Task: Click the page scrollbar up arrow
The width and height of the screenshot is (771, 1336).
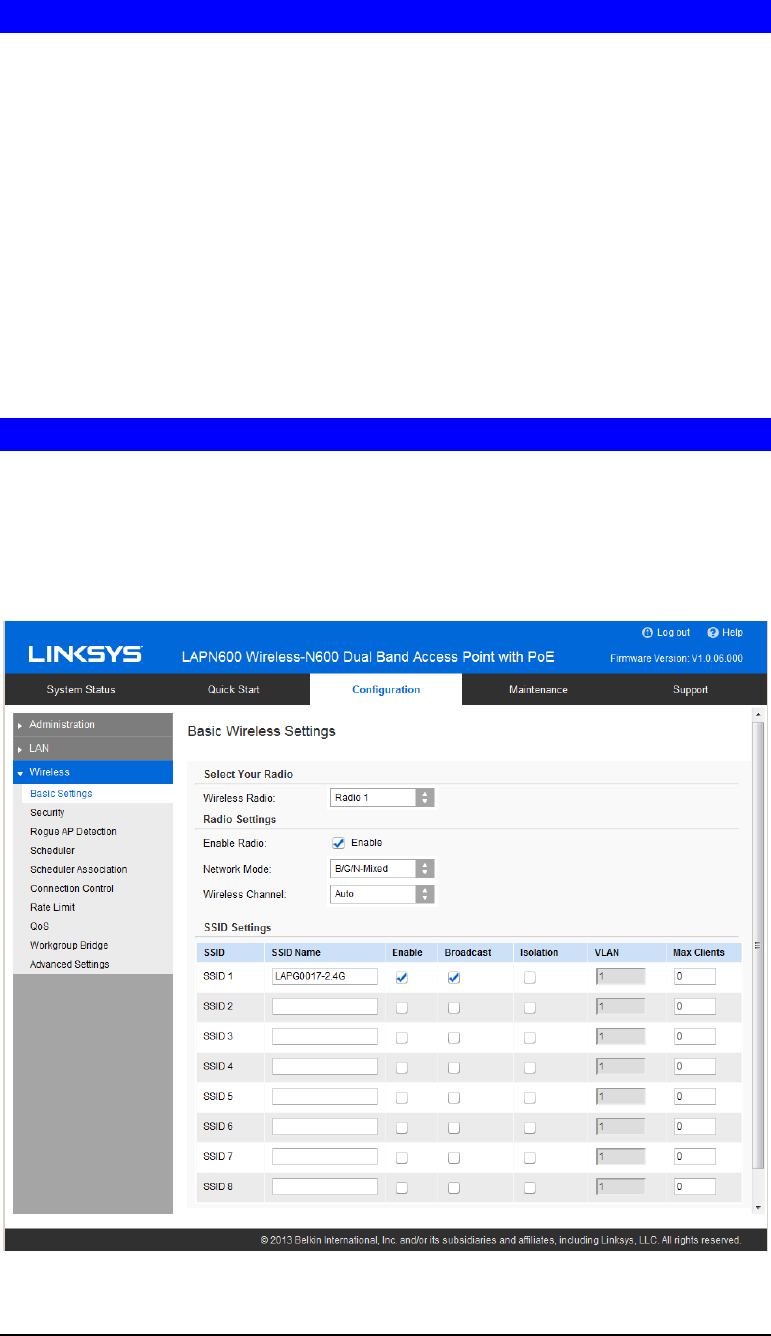Action: 759,716
